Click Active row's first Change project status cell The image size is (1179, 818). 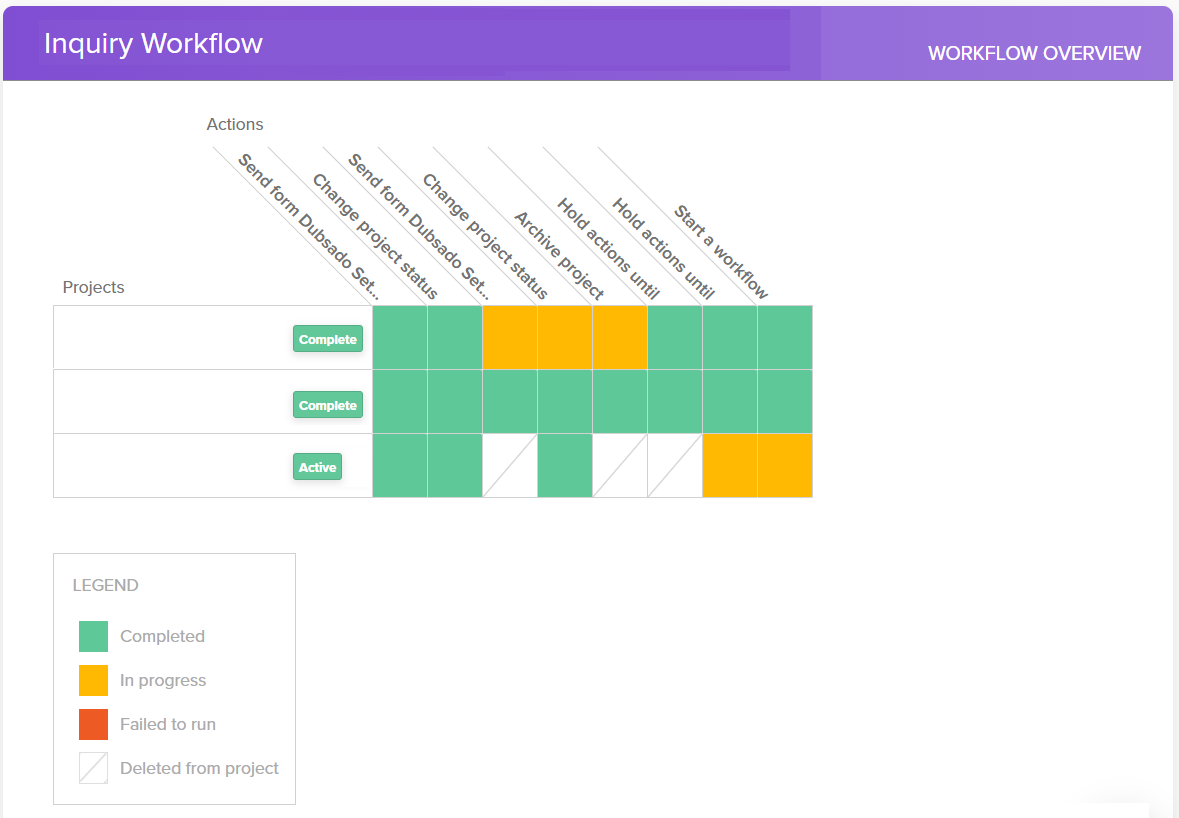click(x=455, y=465)
